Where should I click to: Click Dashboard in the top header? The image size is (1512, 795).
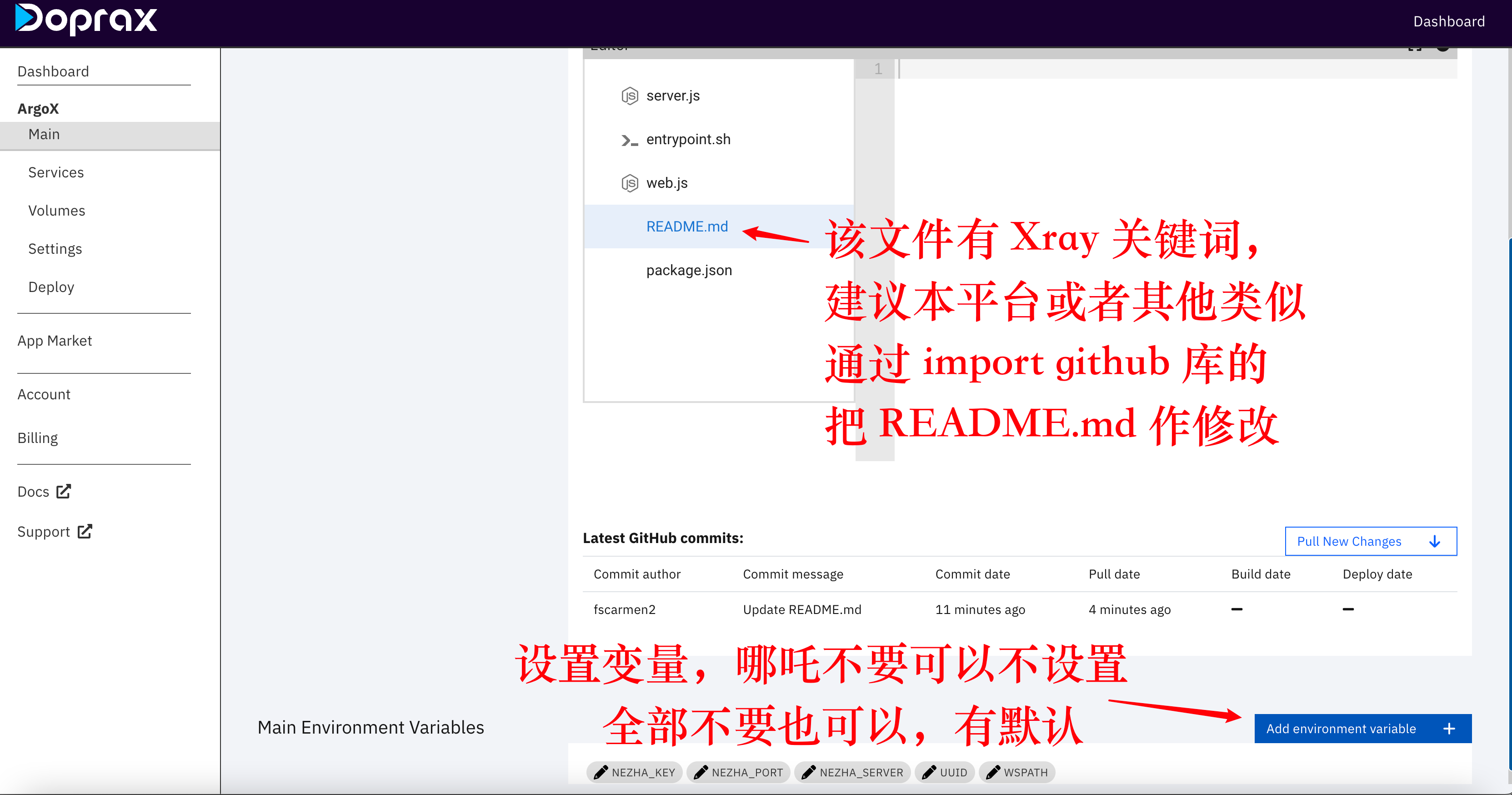pyautogui.click(x=1449, y=22)
